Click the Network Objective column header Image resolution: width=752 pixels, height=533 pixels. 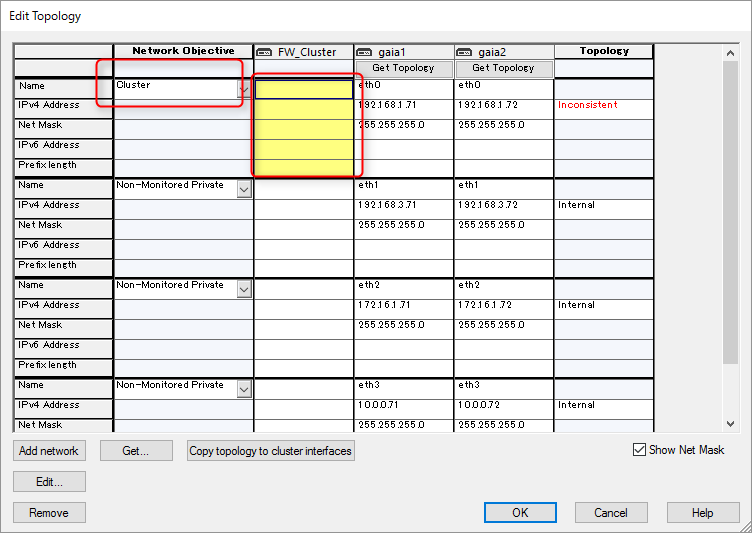[183, 51]
